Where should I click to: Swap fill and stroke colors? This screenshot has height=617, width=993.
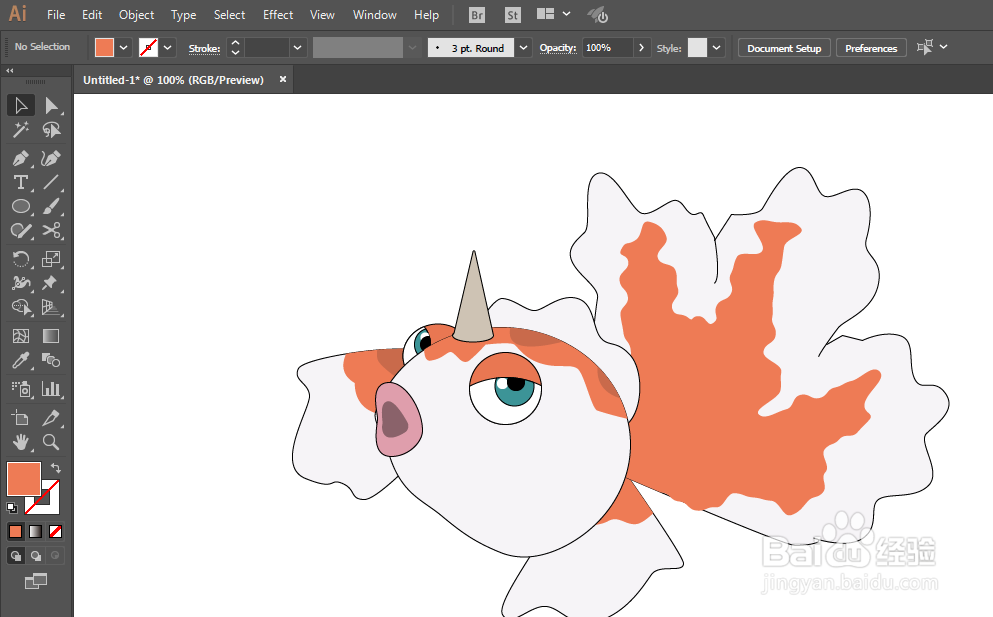[x=56, y=468]
